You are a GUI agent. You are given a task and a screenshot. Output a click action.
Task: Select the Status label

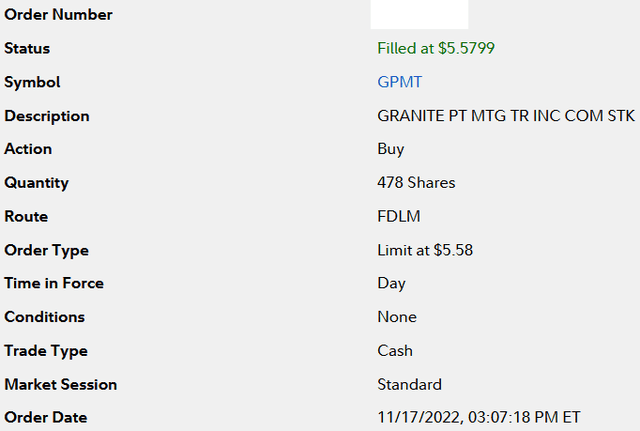click(27, 49)
